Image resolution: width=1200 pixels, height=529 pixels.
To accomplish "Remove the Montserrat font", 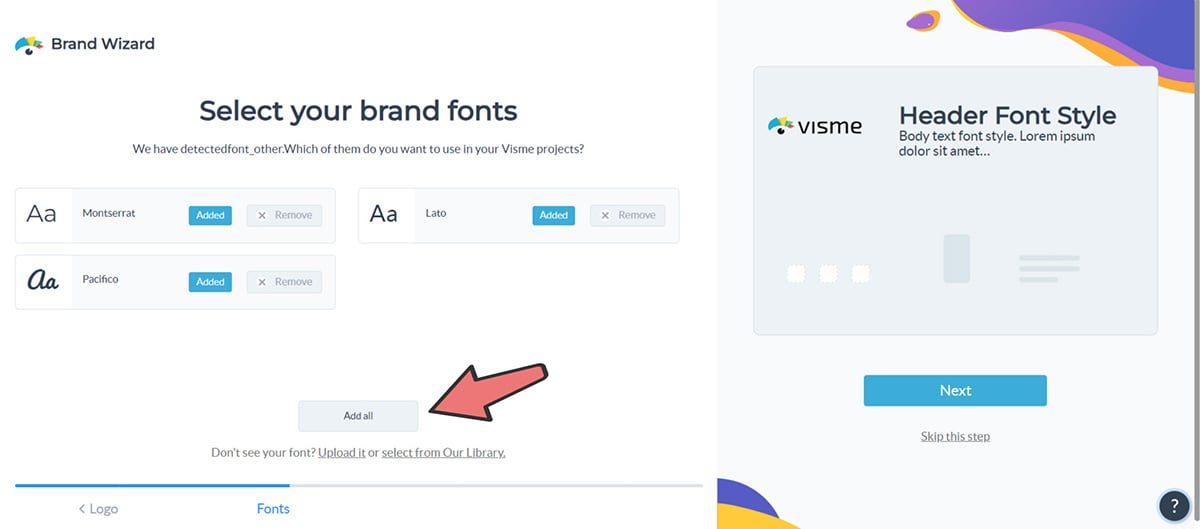I will [284, 215].
